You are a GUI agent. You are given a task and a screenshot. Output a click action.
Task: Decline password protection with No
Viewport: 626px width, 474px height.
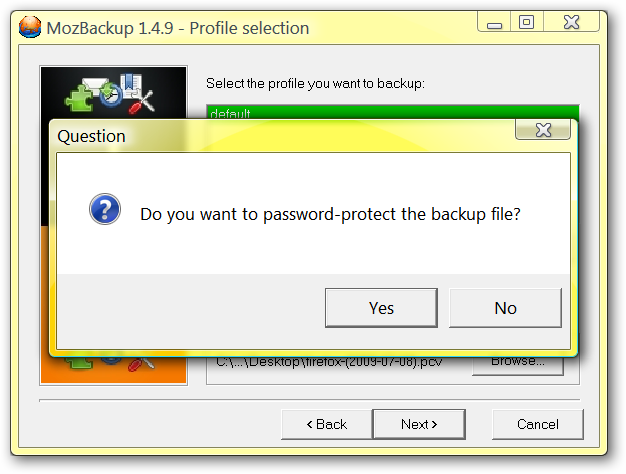pos(505,308)
